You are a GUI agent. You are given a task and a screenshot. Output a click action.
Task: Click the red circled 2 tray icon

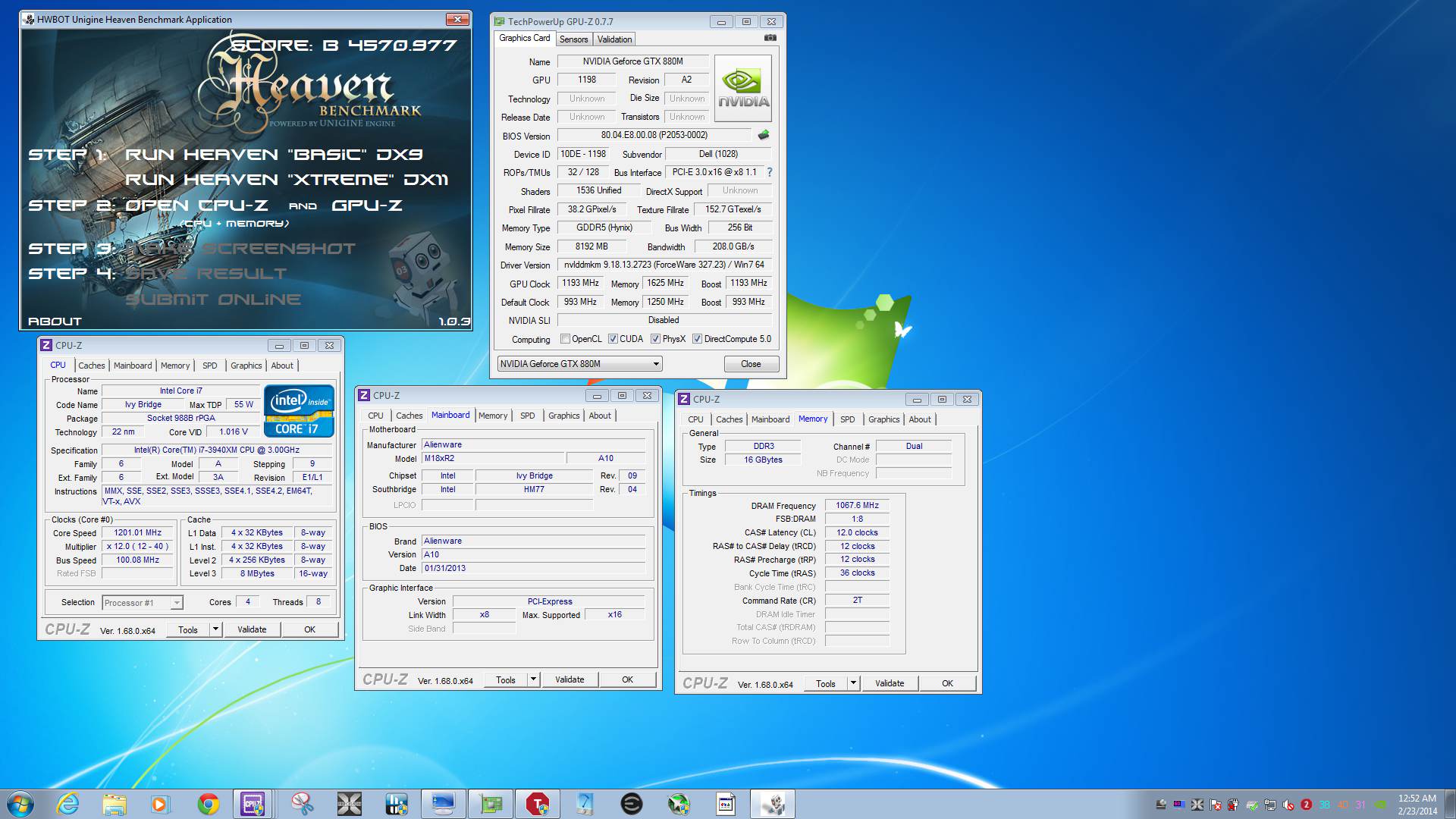click(1306, 805)
